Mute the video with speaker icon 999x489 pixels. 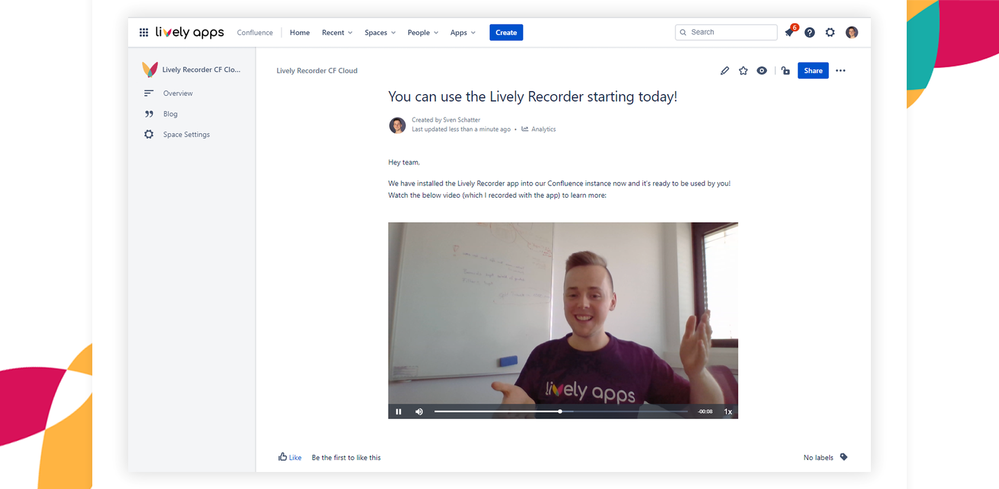tap(419, 411)
